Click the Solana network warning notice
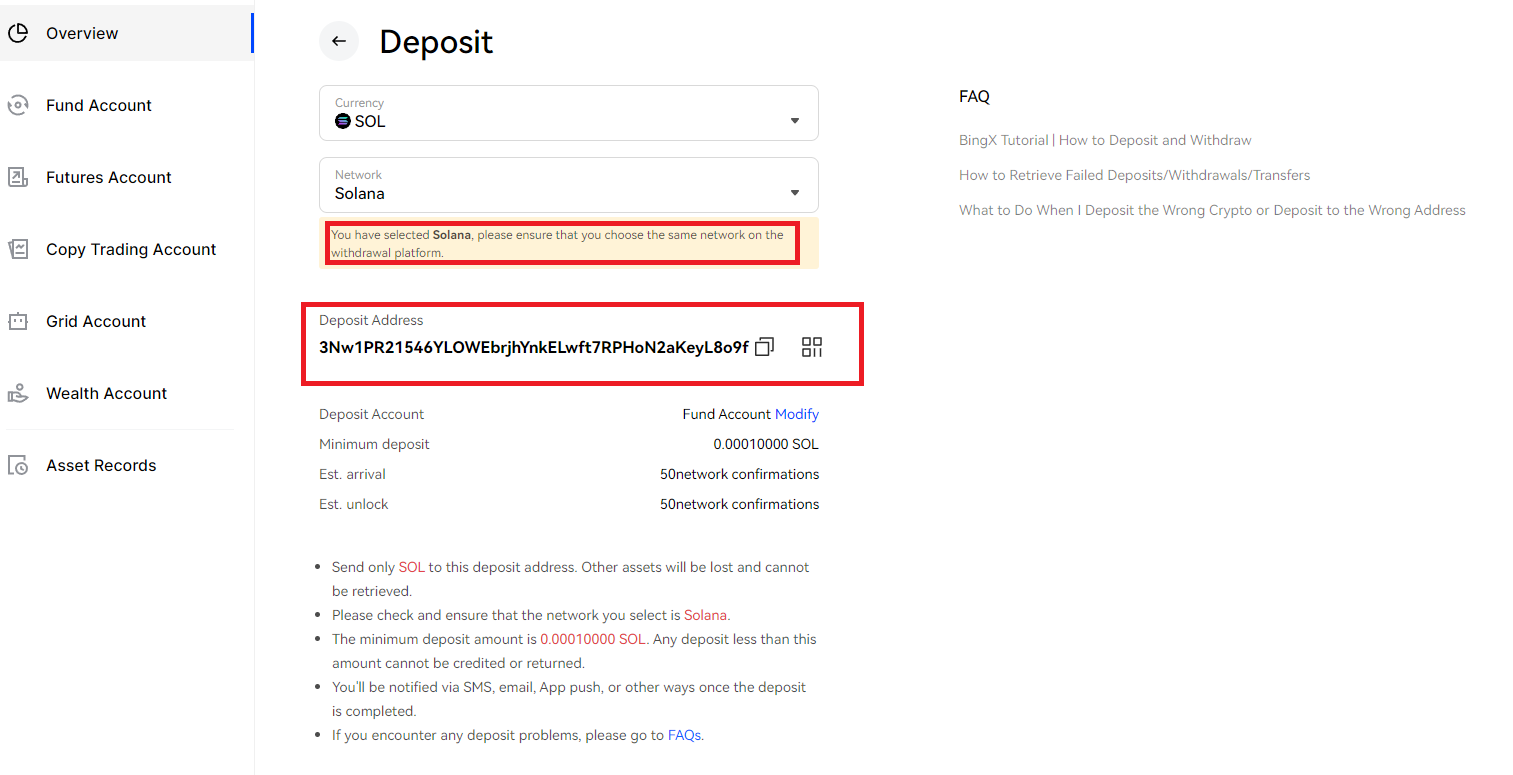 tap(569, 243)
